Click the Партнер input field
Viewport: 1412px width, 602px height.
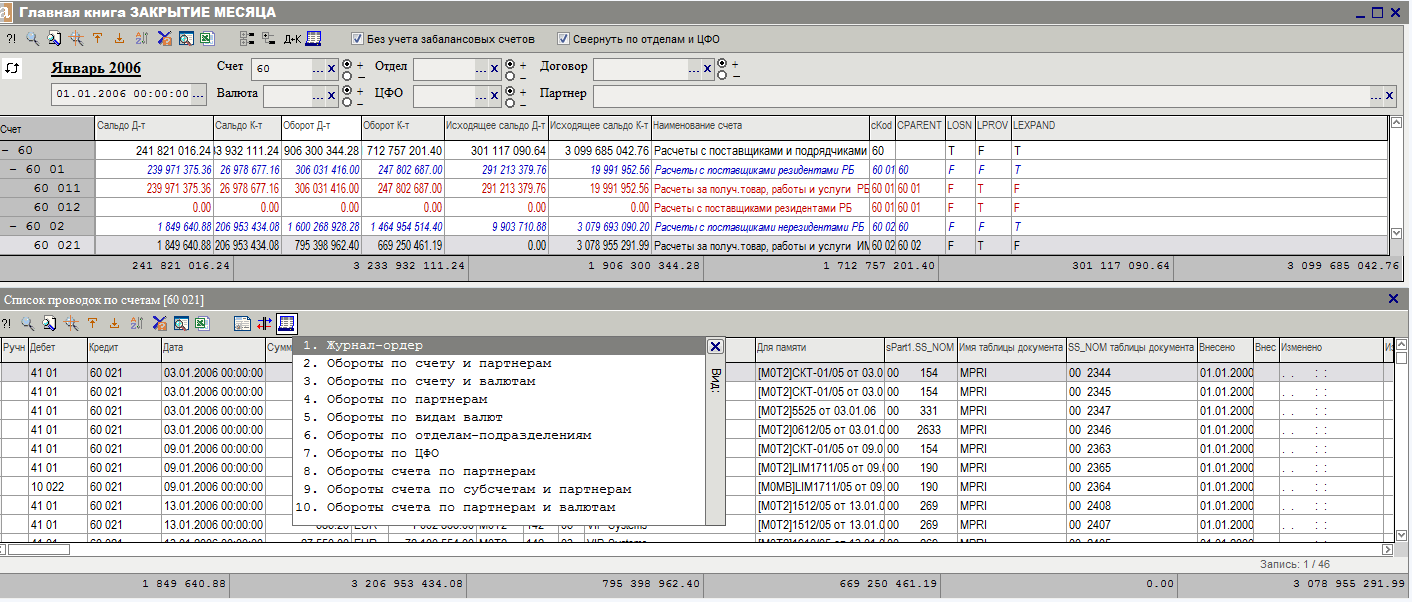coord(982,96)
